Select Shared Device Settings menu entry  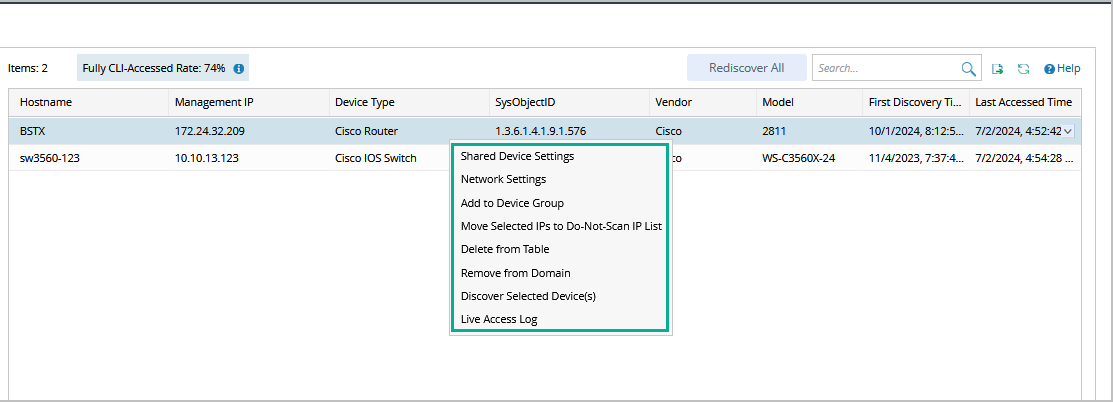[517, 156]
